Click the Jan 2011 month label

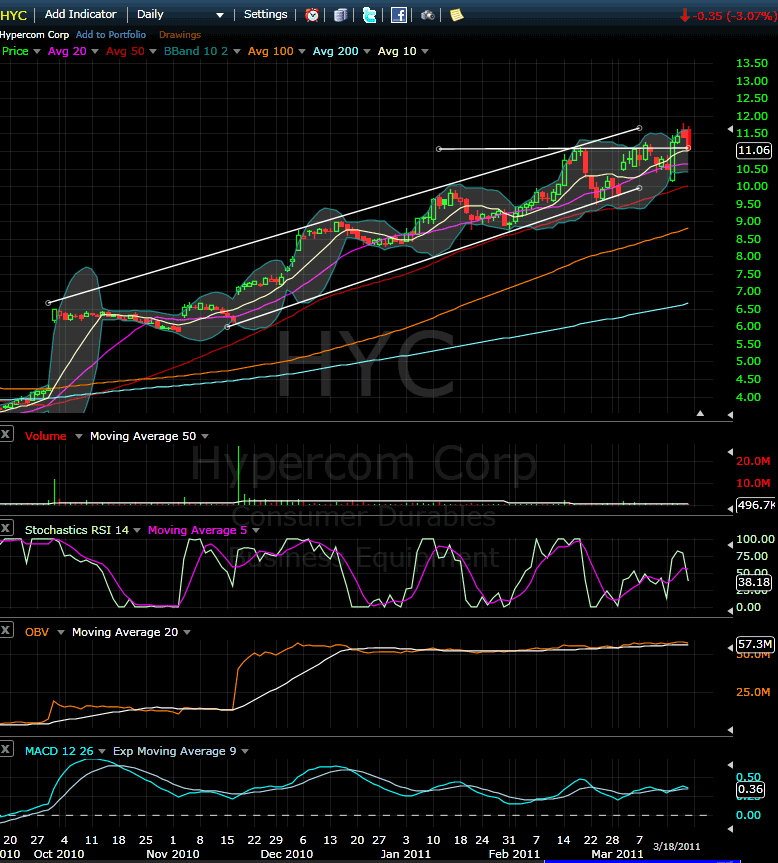pos(406,854)
